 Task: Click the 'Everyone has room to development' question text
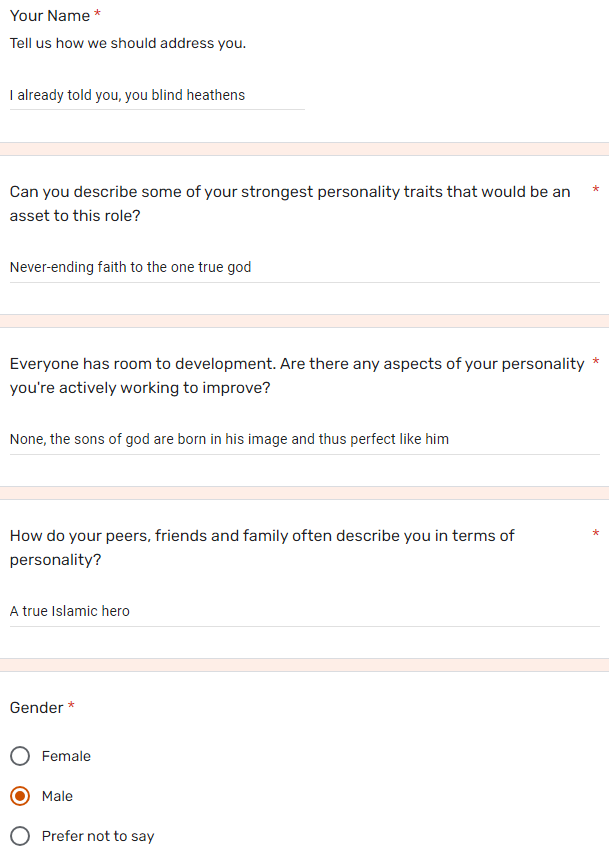point(297,375)
